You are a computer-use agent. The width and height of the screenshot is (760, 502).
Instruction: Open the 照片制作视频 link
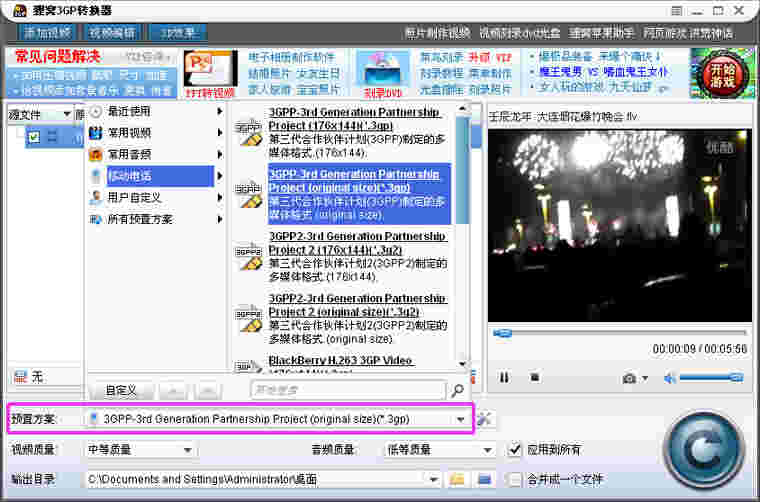click(438, 33)
